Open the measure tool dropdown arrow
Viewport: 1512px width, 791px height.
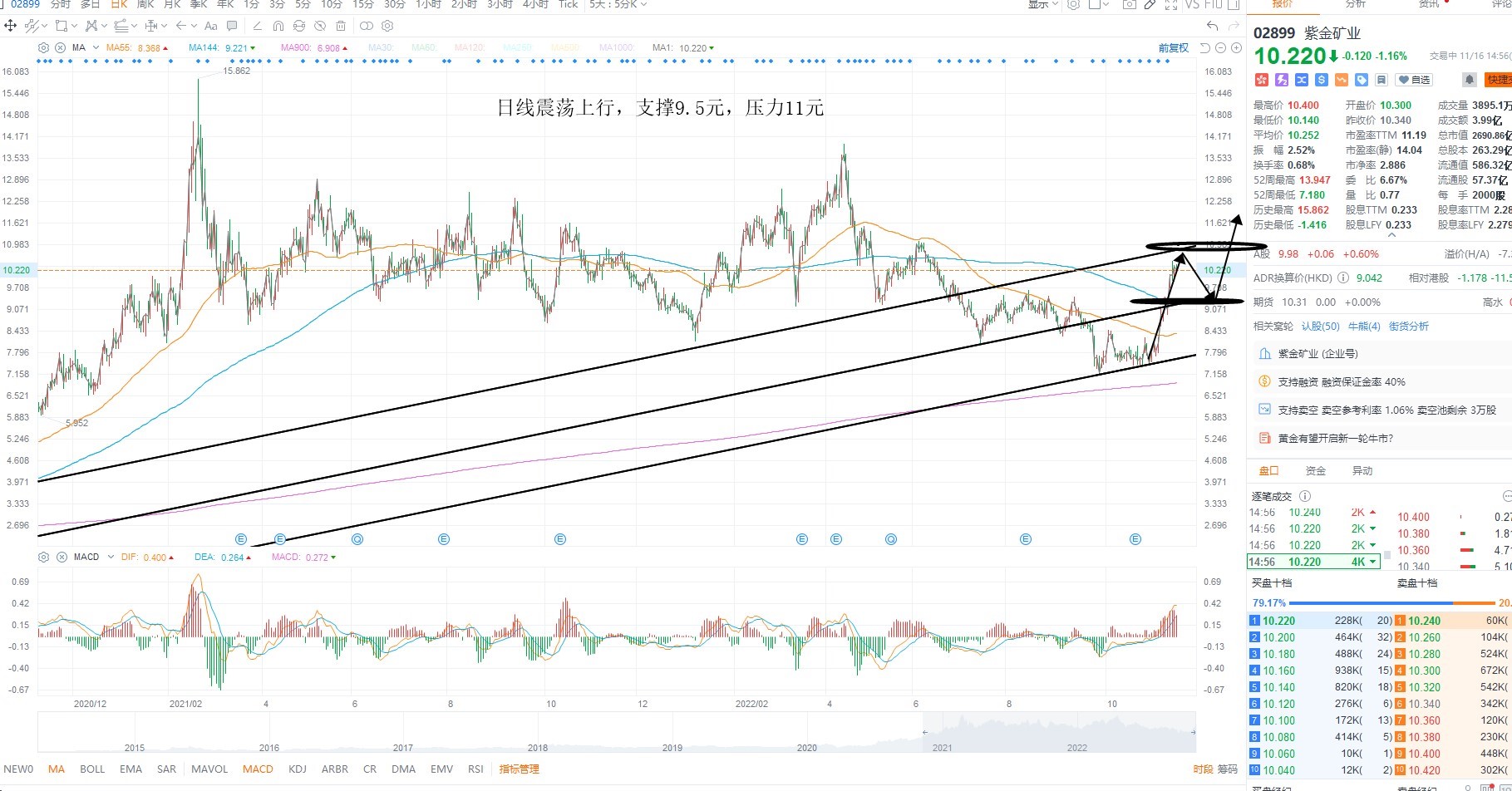pos(164,26)
